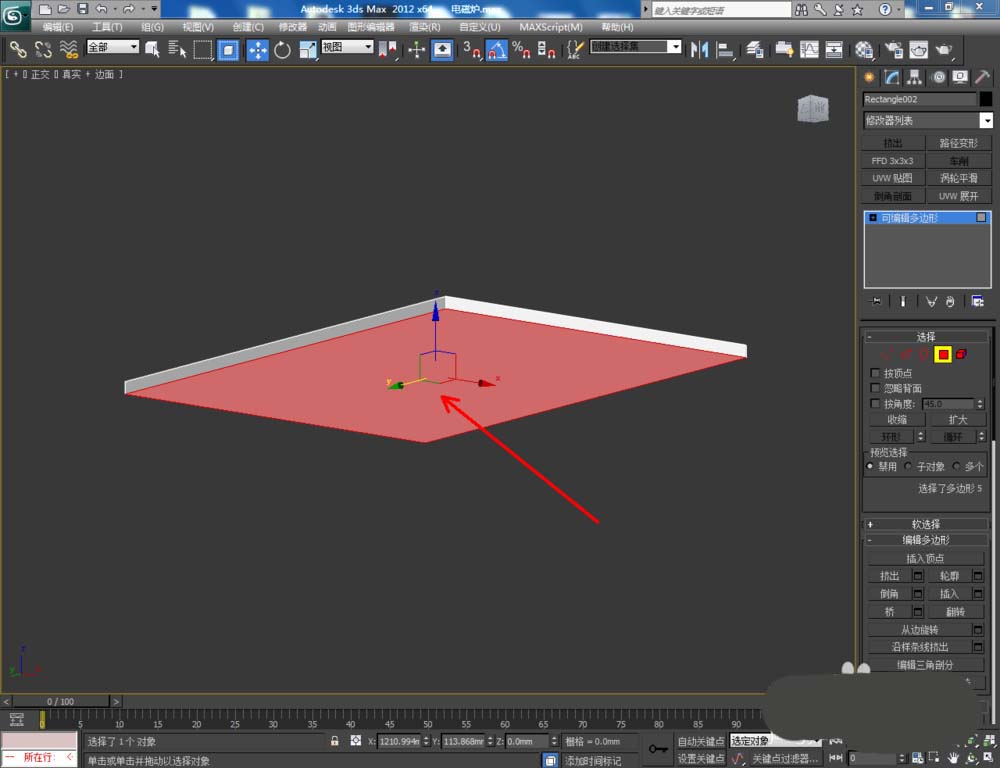Open the 自定义(U) menu
Viewport: 1000px width, 768px height.
click(480, 27)
